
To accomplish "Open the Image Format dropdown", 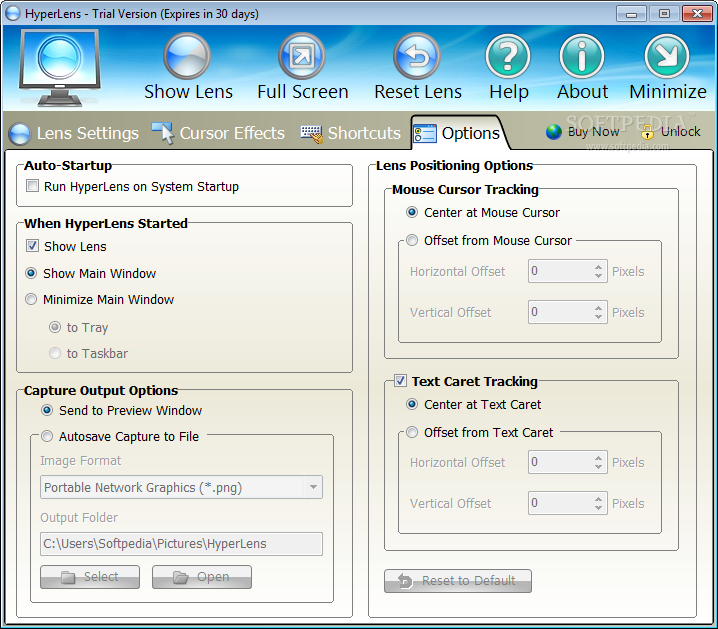I will click(x=181, y=487).
